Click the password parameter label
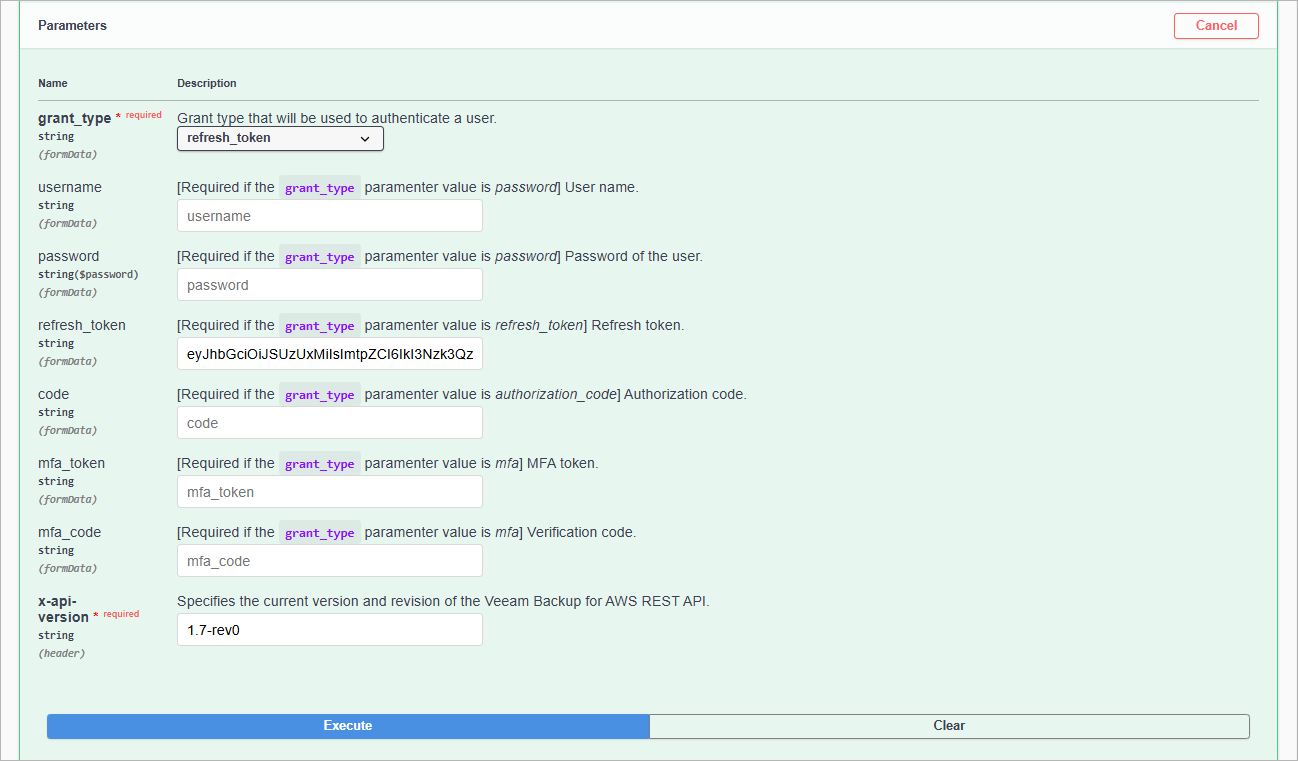Image resolution: width=1298 pixels, height=761 pixels. [x=69, y=256]
